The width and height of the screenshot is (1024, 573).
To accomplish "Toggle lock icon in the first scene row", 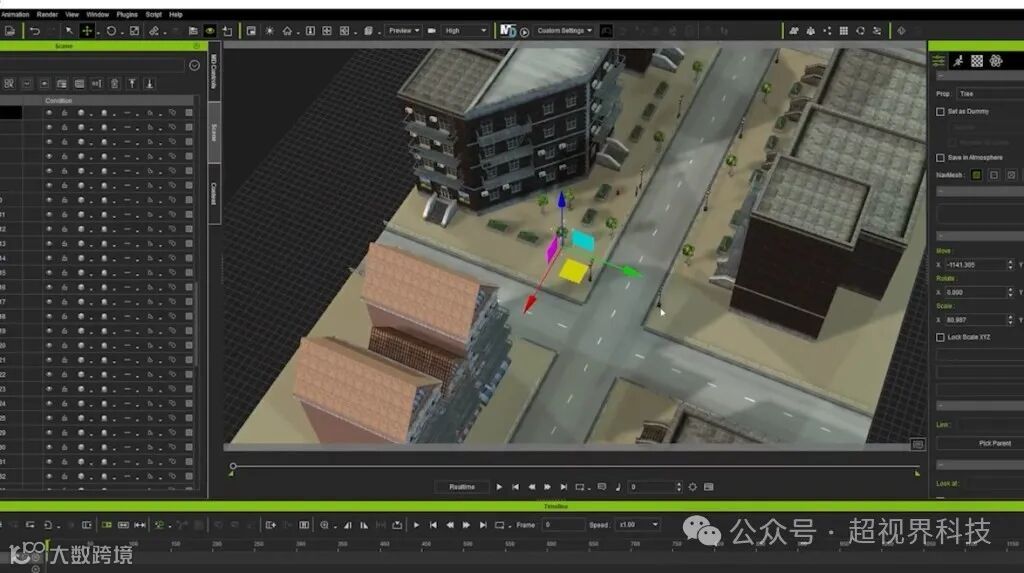I will [x=65, y=112].
